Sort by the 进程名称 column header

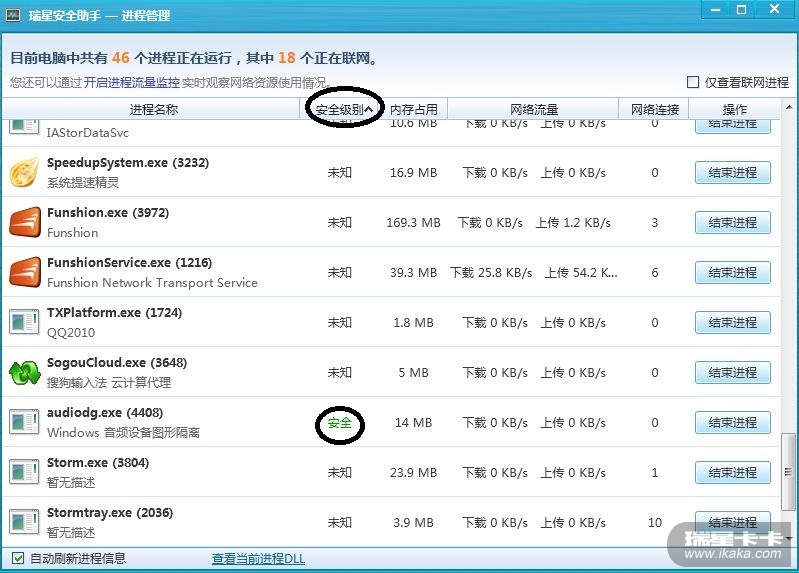(x=153, y=109)
